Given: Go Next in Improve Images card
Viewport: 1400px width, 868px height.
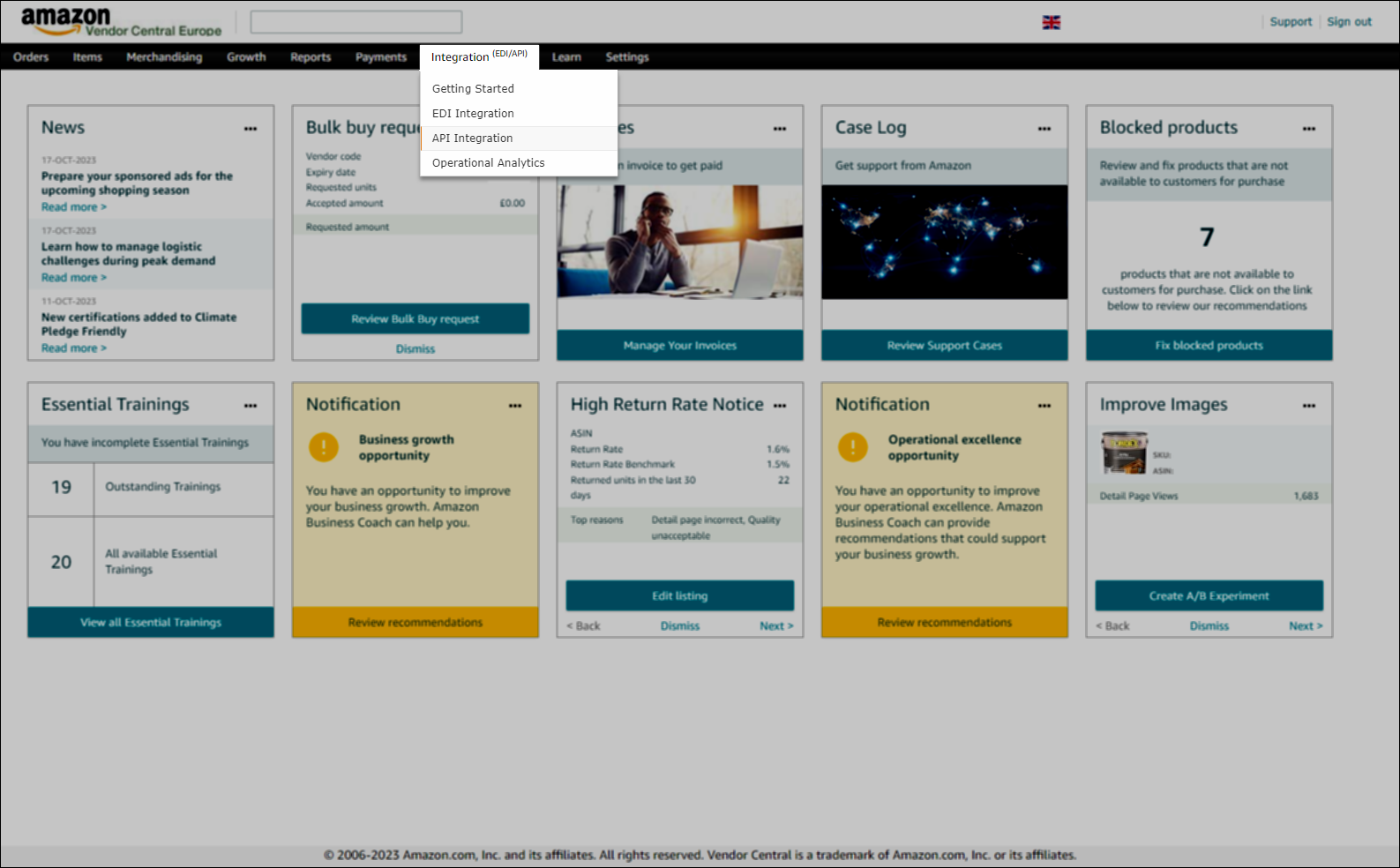Looking at the screenshot, I should coord(1306,626).
